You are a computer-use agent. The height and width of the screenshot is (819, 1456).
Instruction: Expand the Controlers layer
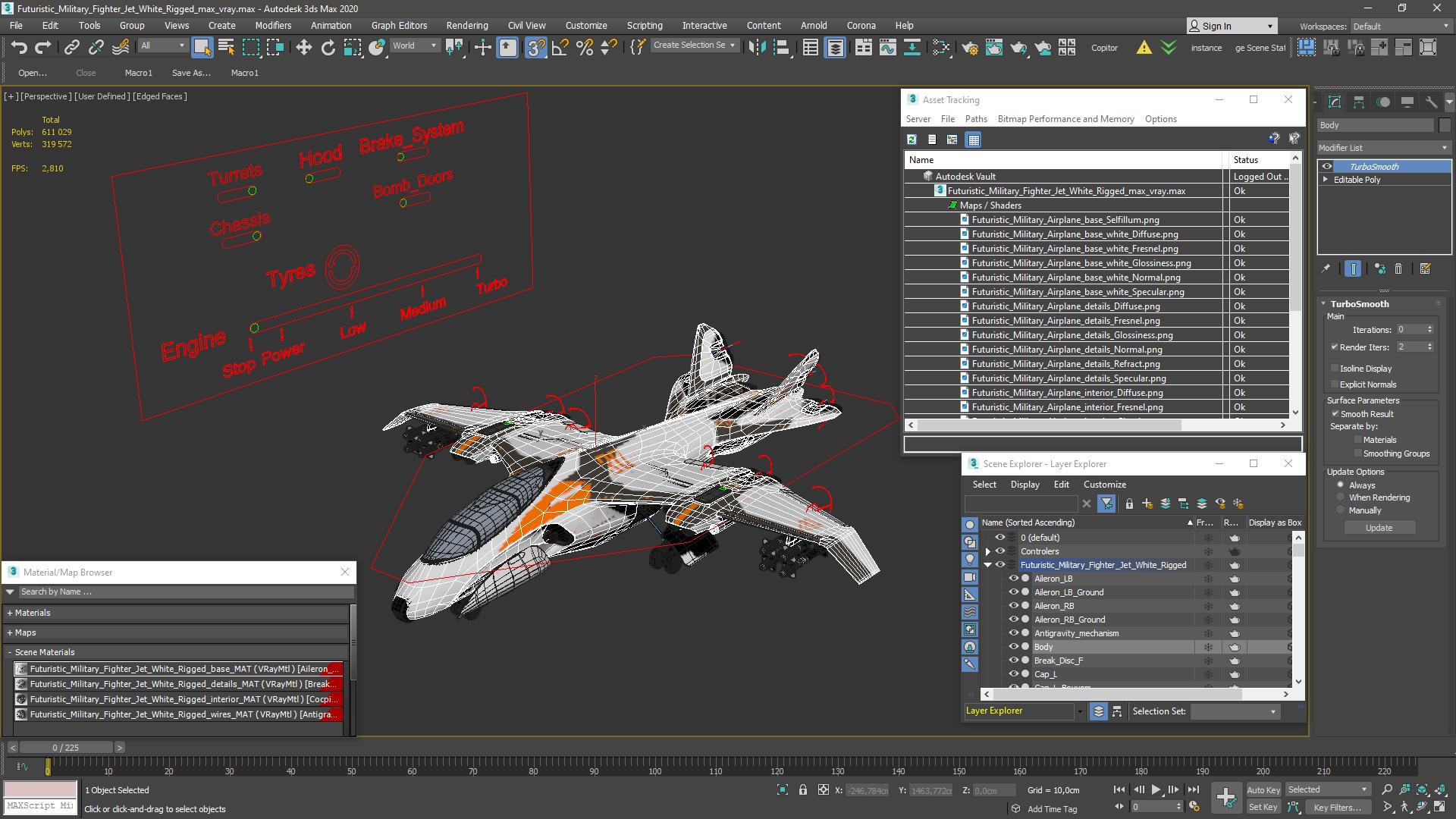click(987, 552)
